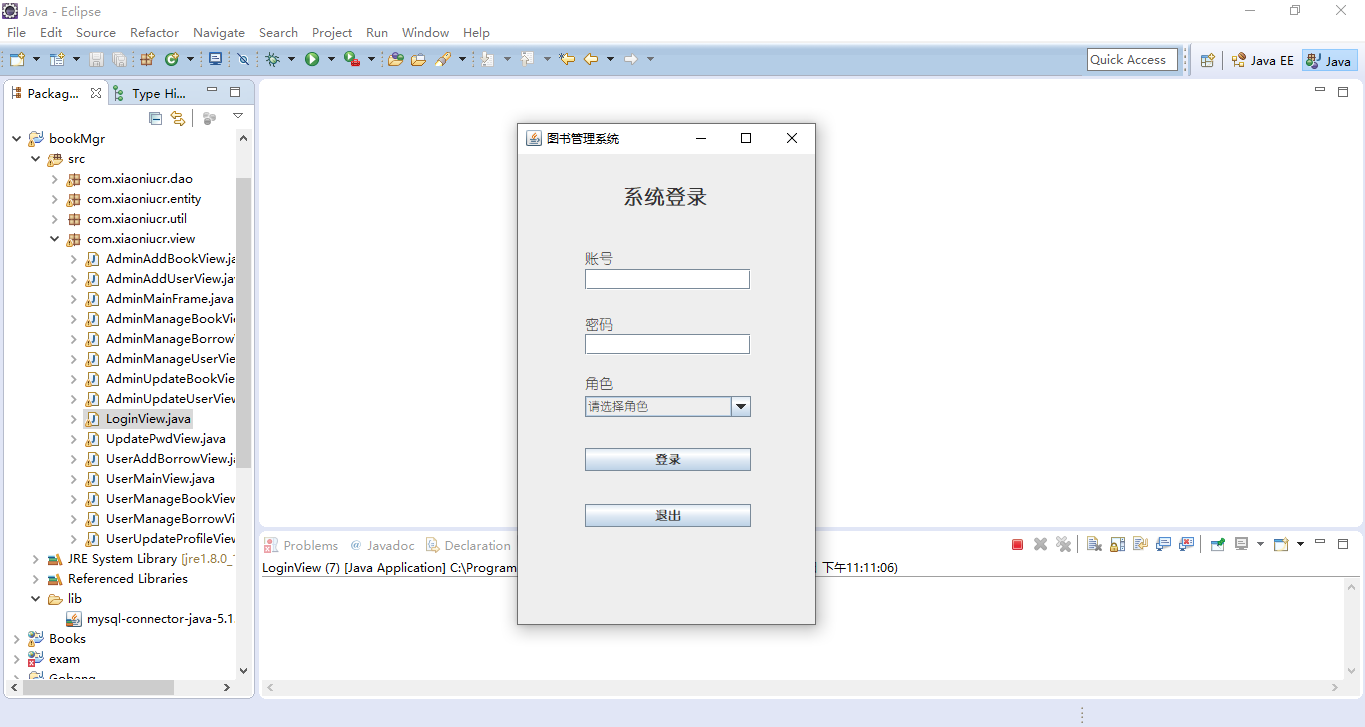Collapse the lib folder node

pyautogui.click(x=35, y=599)
